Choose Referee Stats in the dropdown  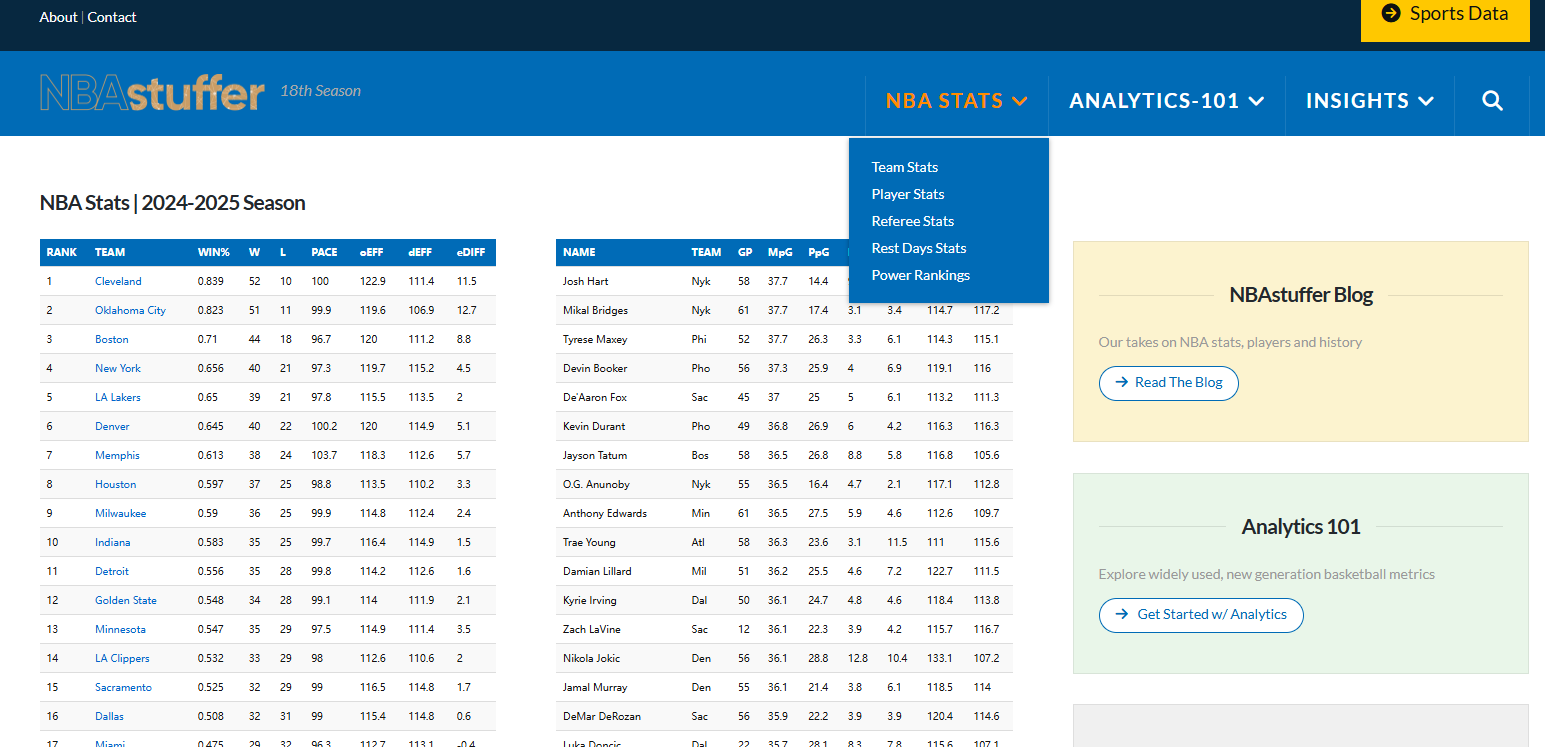[x=913, y=221]
